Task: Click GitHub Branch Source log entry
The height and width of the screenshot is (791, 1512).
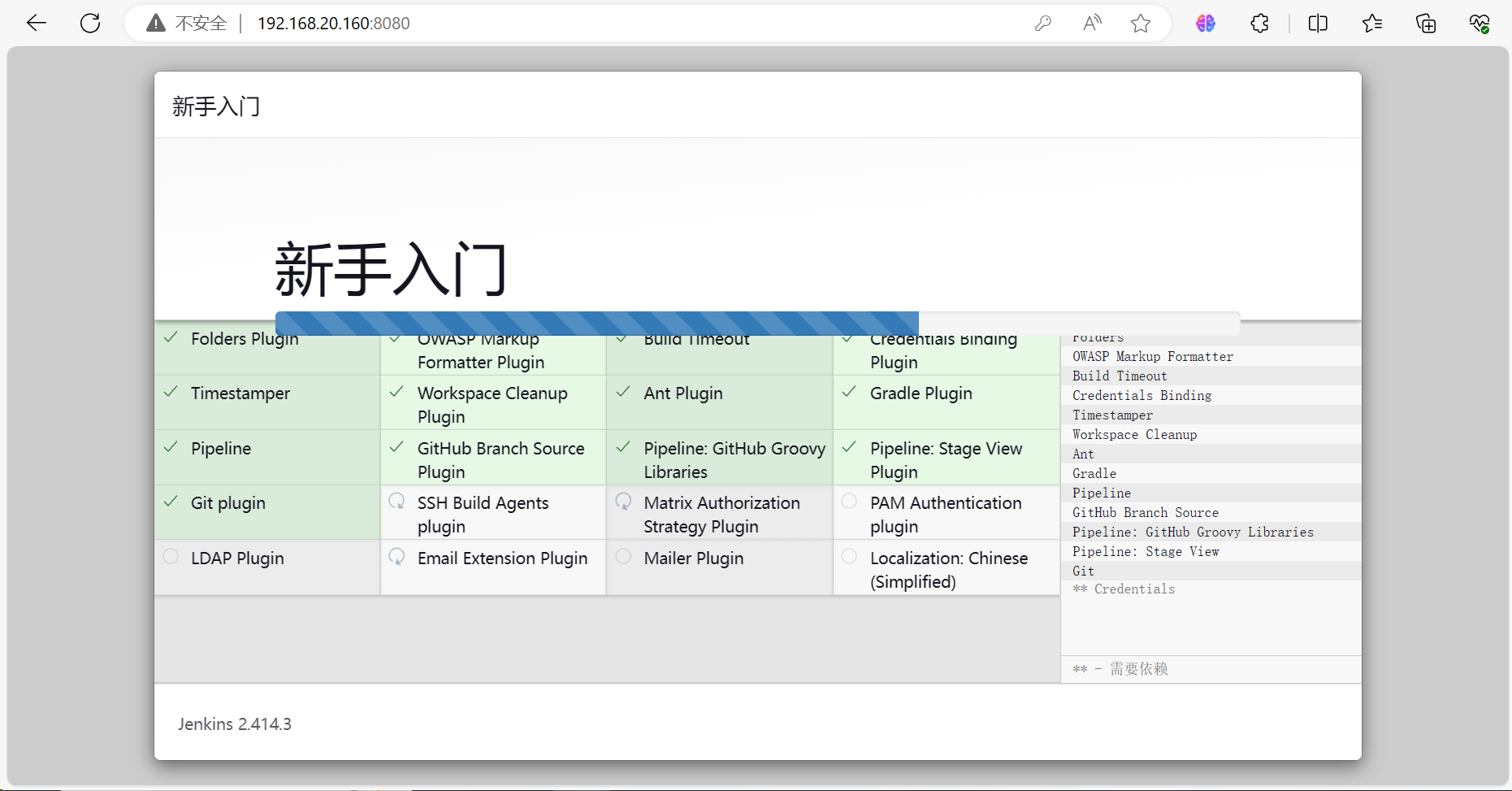Action: 1146,512
